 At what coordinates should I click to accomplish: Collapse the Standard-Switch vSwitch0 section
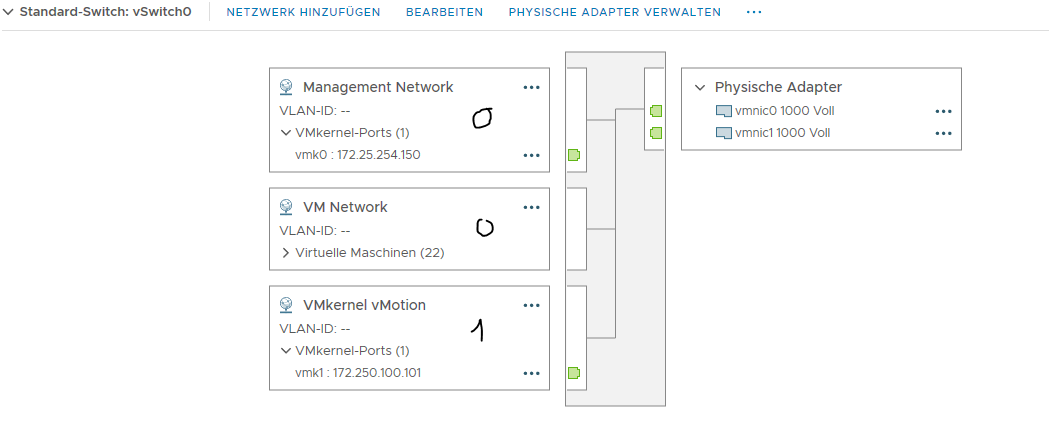pos(9,12)
